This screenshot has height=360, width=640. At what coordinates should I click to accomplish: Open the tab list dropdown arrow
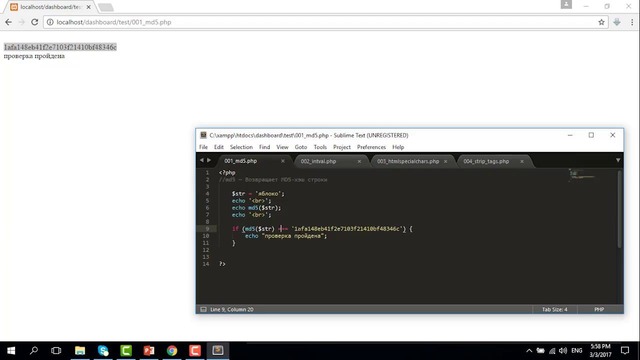tap(618, 160)
